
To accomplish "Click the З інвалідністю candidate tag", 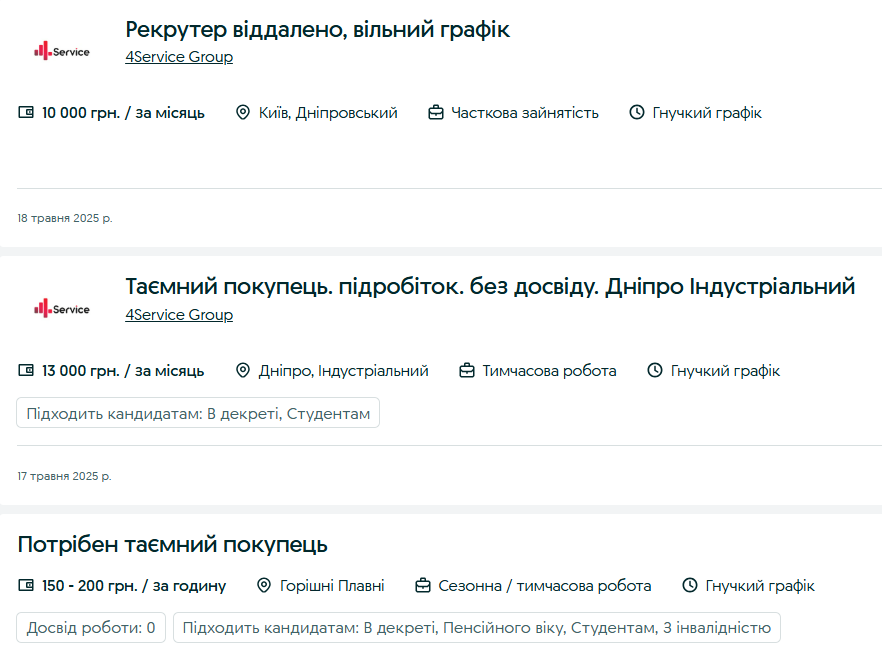I will [x=717, y=628].
